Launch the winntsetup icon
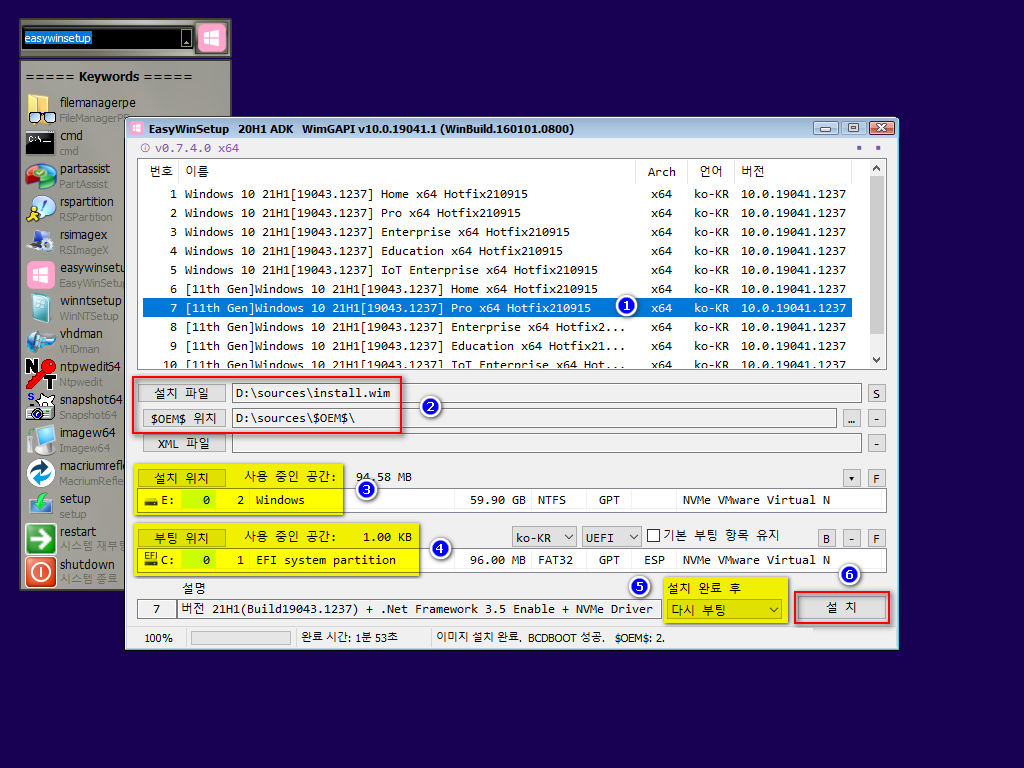 coord(40,308)
